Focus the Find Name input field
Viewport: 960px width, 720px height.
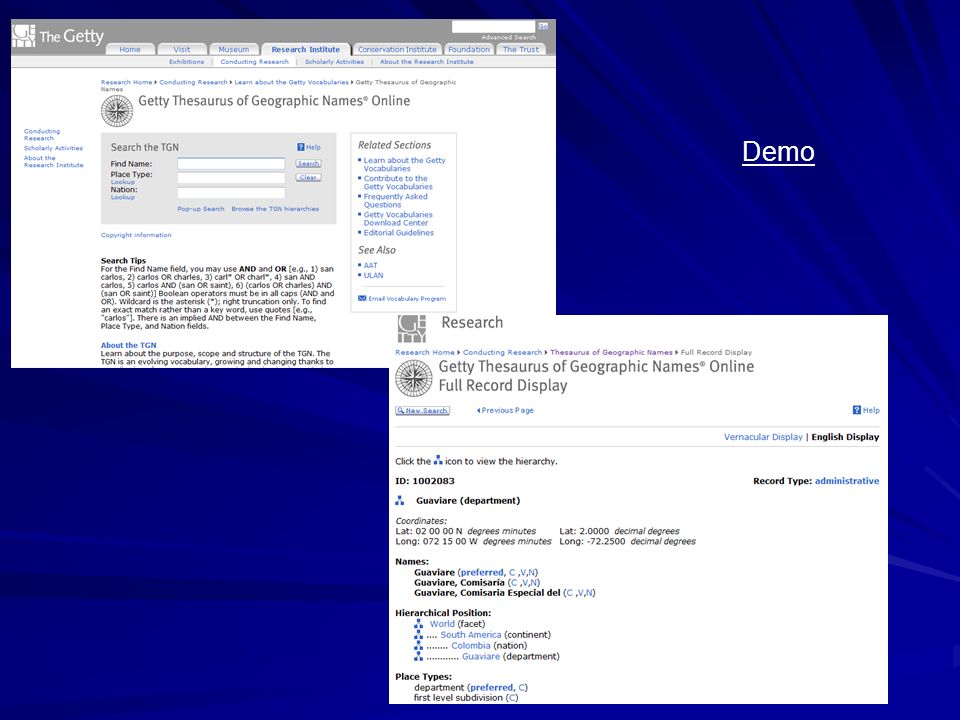(x=231, y=163)
